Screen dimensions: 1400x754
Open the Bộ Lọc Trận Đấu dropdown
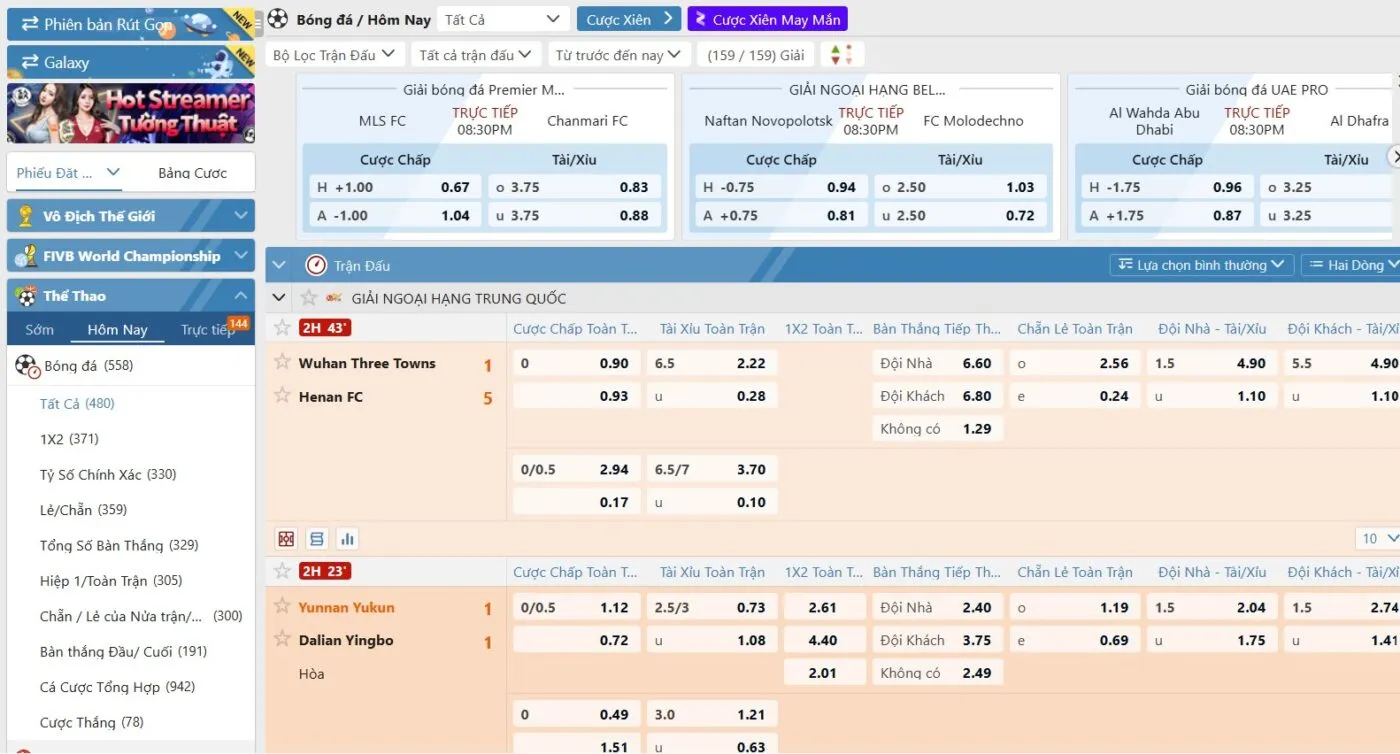pyautogui.click(x=334, y=55)
